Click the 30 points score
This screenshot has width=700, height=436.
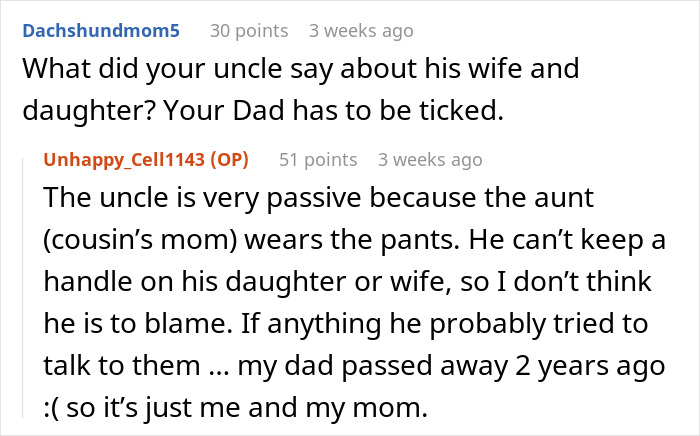[x=247, y=31]
